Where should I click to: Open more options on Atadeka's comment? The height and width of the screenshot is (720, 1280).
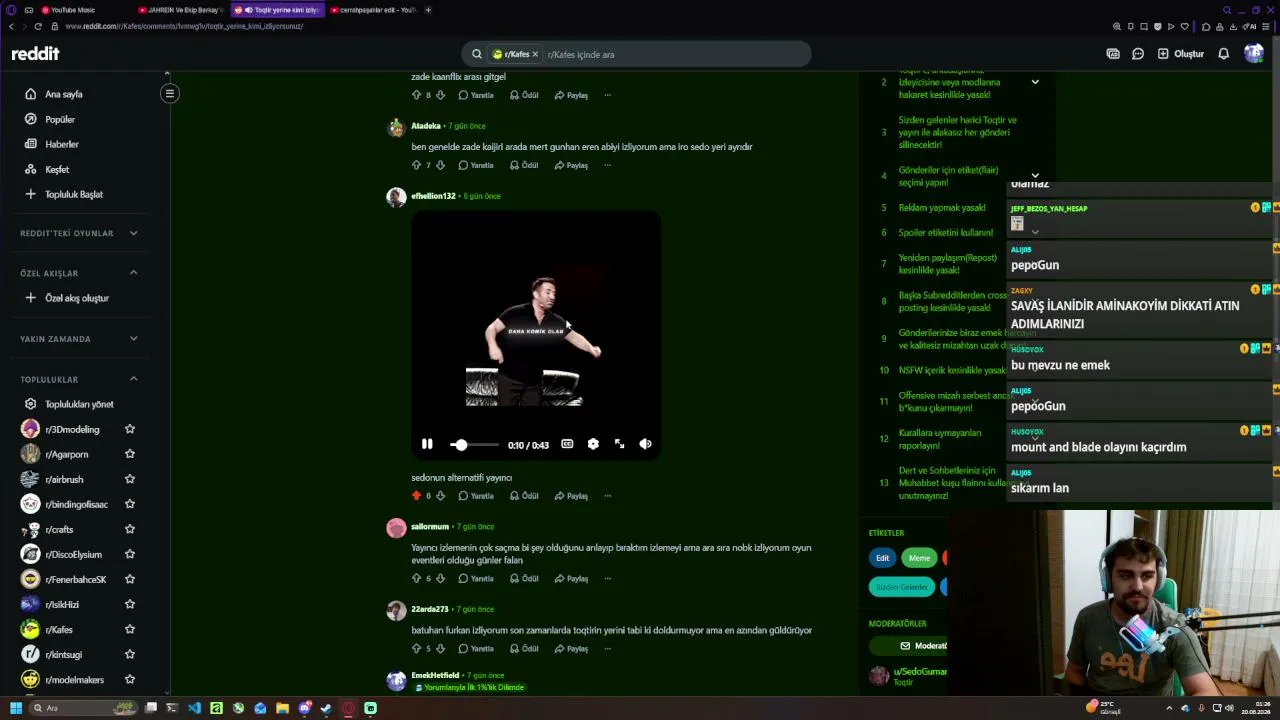click(607, 165)
